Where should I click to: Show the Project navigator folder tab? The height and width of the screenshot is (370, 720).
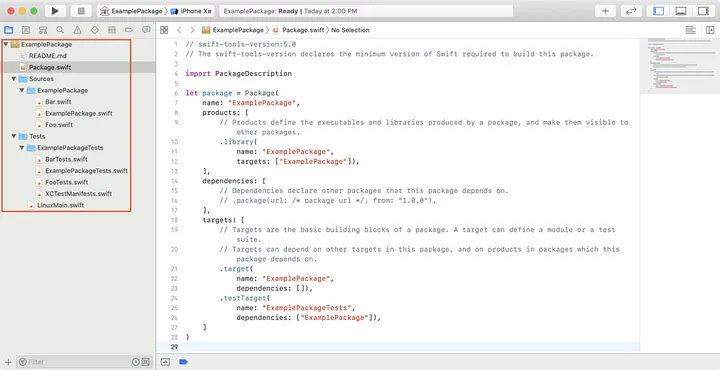pos(8,30)
